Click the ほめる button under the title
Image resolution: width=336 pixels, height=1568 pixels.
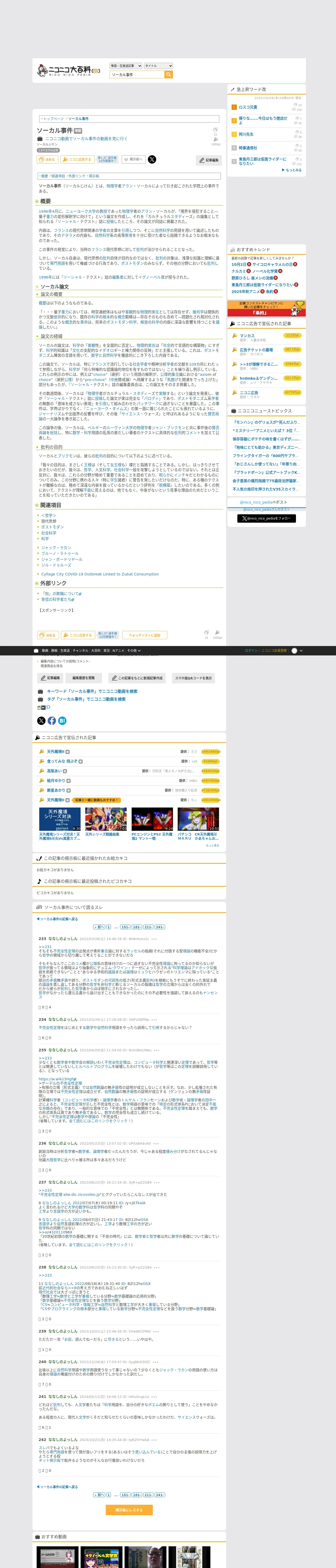48,159
